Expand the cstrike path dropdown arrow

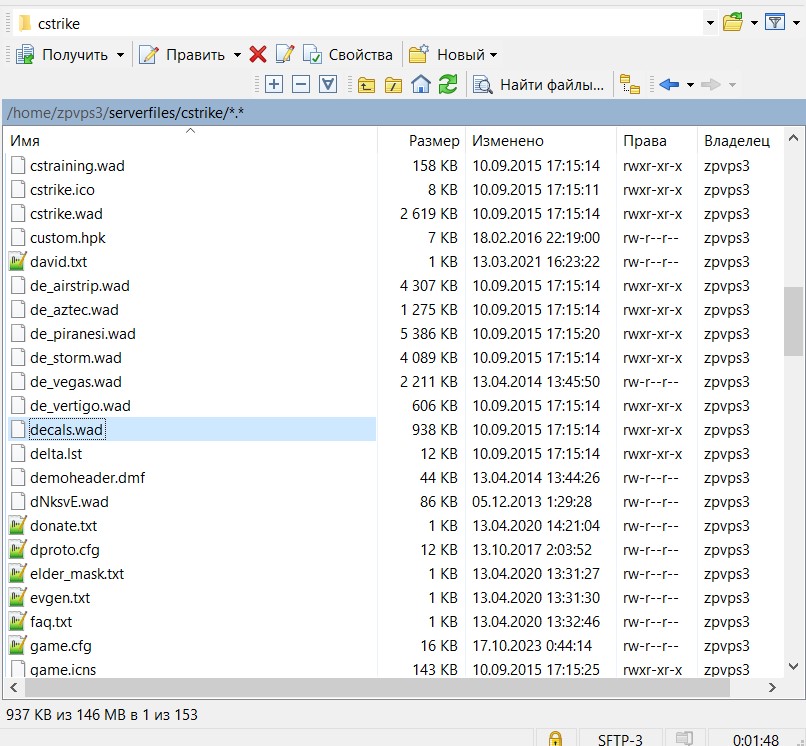tap(710, 23)
